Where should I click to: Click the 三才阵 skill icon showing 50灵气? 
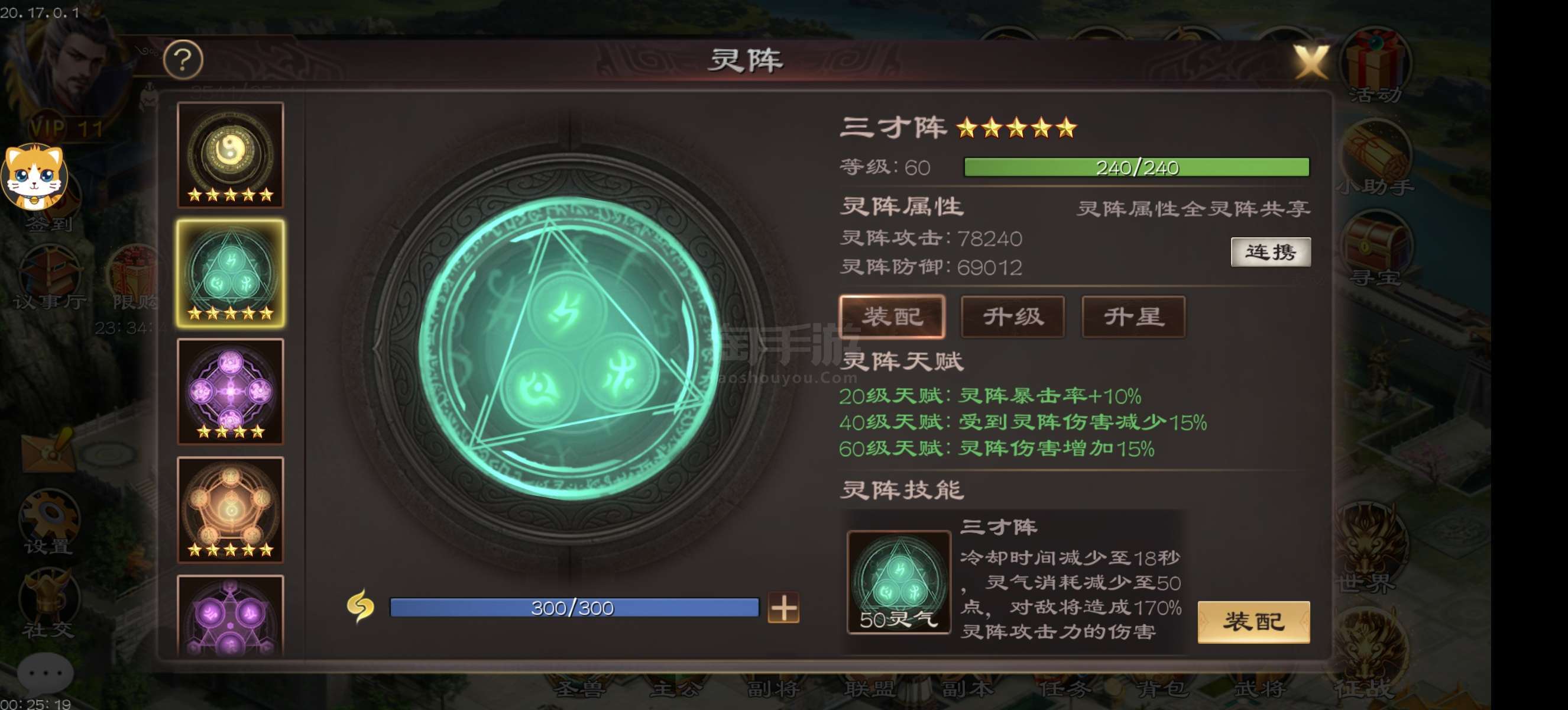[x=899, y=582]
